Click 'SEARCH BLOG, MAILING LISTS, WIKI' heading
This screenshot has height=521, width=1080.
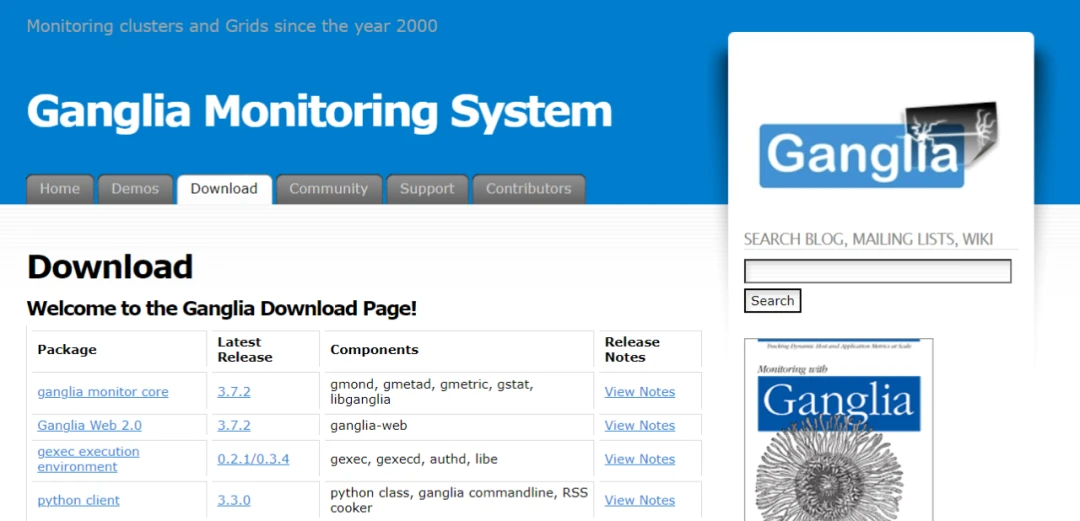869,239
